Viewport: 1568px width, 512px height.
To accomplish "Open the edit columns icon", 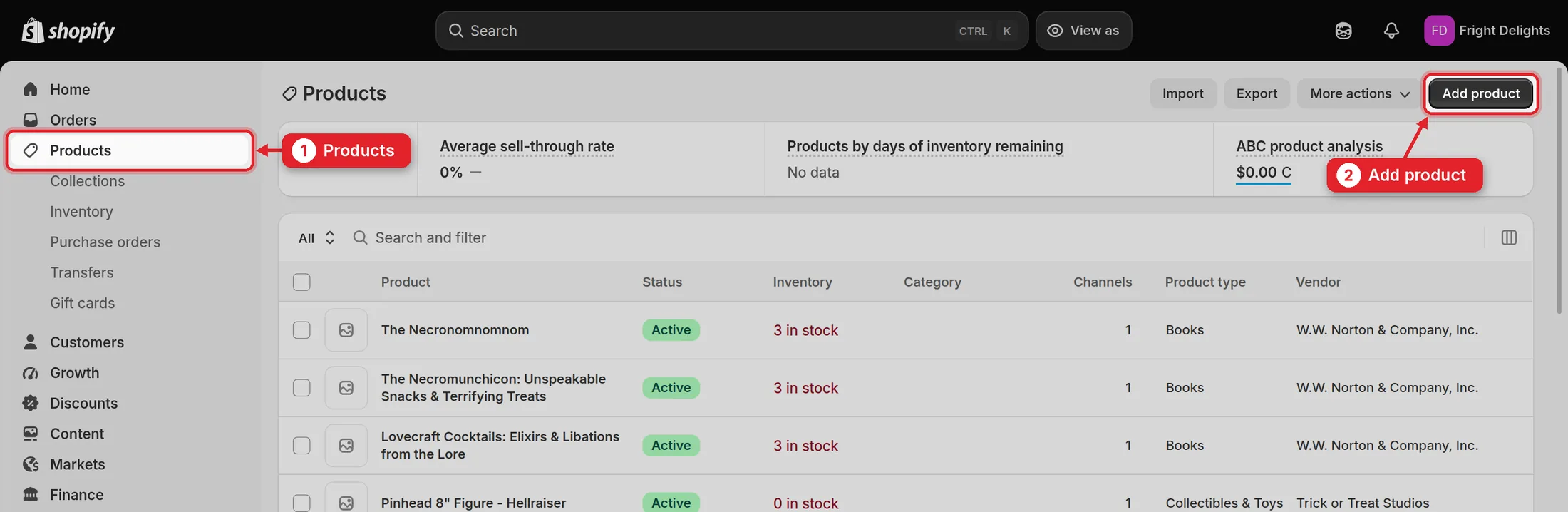I will pos(1508,237).
